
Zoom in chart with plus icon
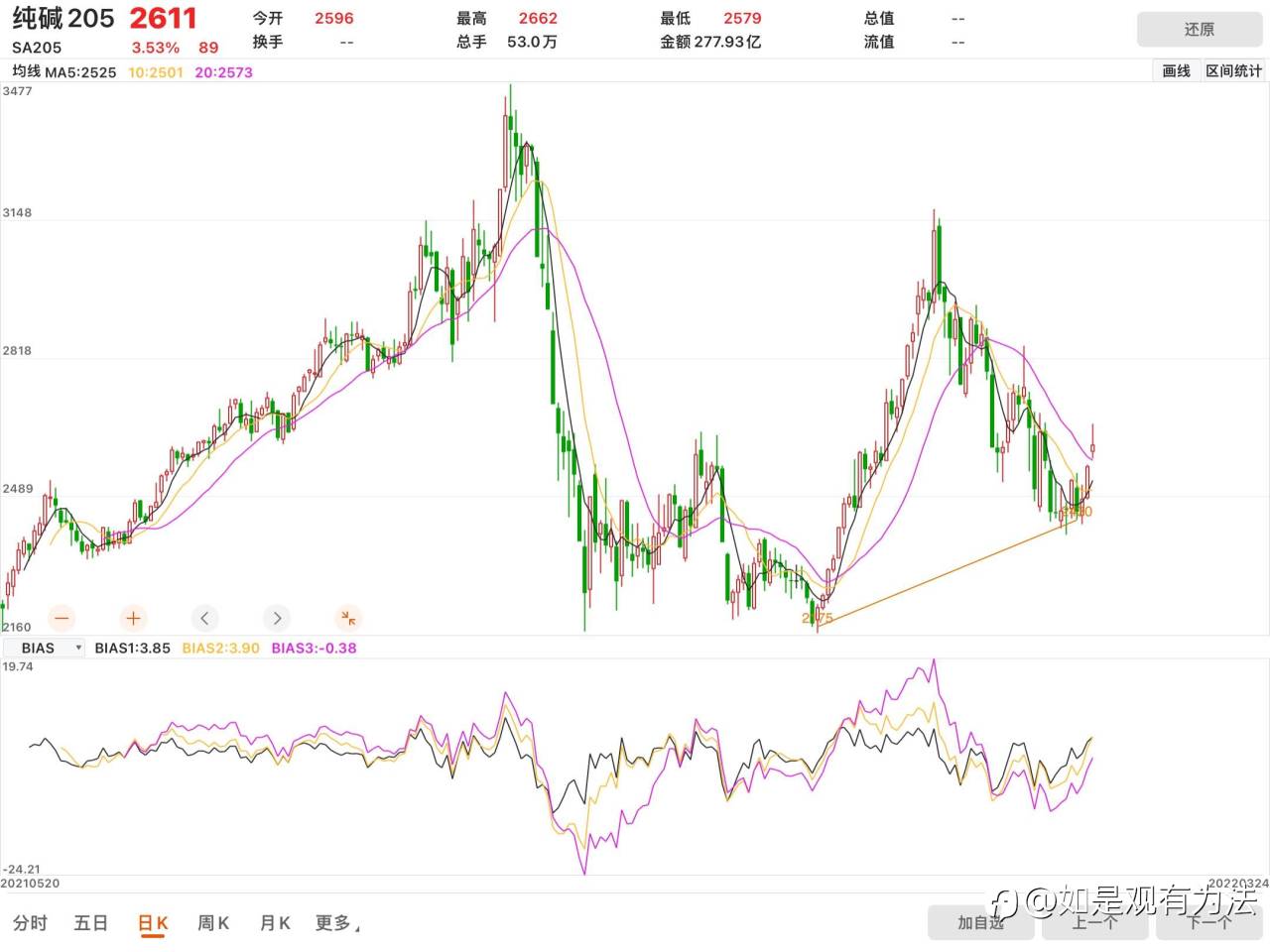click(x=133, y=618)
